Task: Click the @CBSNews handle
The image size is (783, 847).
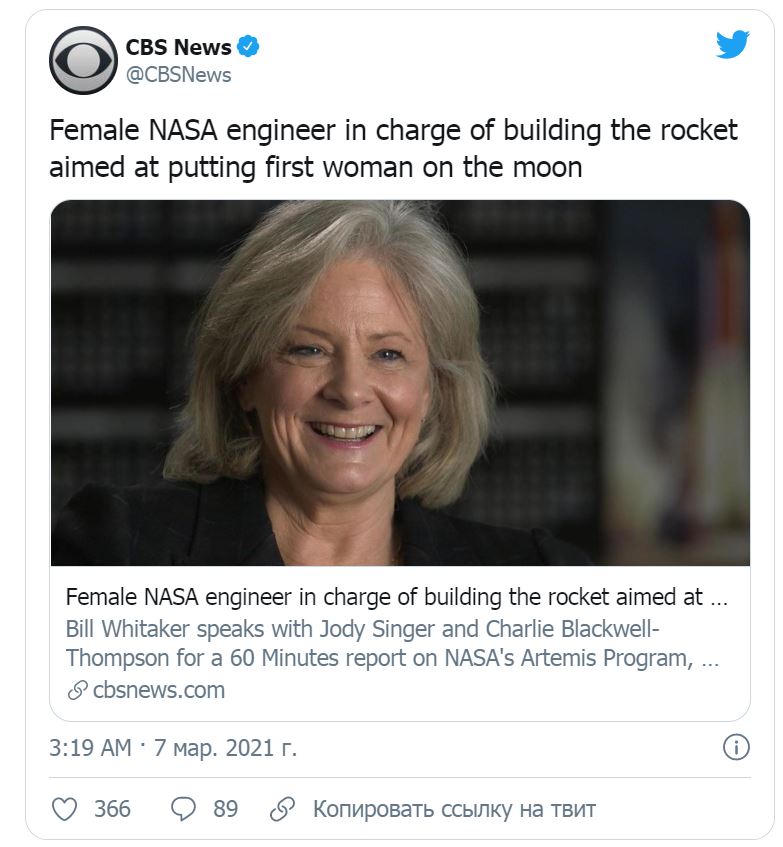Action: pos(178,75)
